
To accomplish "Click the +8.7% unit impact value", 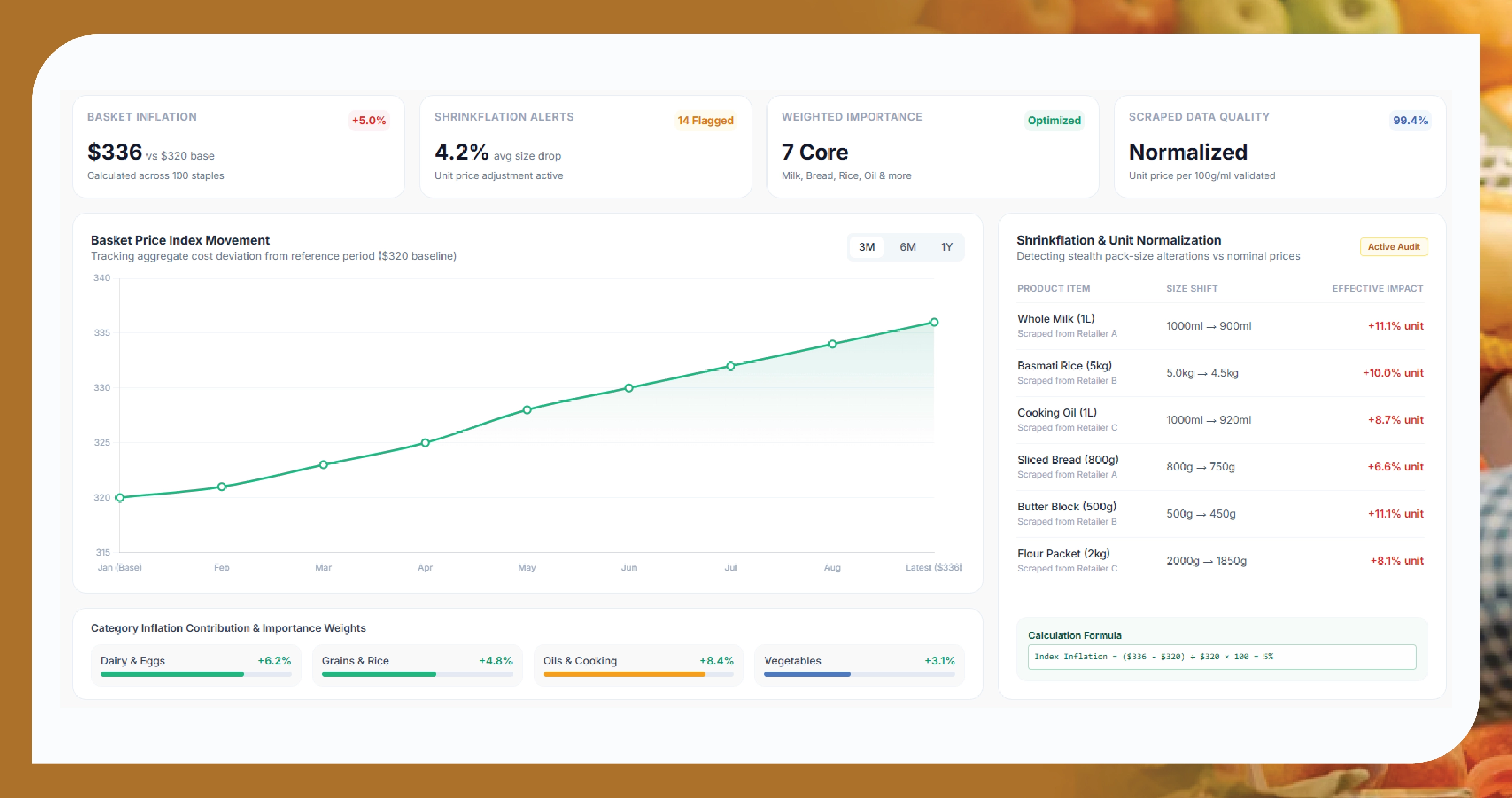I will click(1395, 420).
